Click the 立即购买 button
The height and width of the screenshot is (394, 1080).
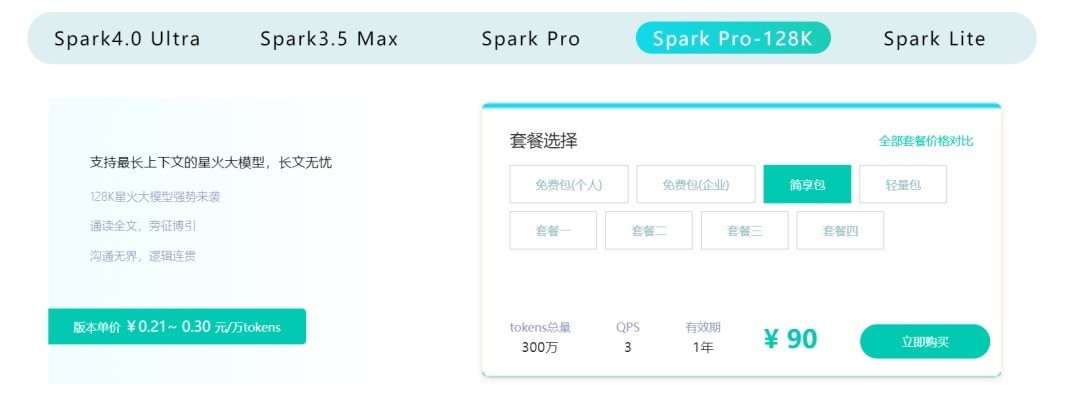pos(925,342)
